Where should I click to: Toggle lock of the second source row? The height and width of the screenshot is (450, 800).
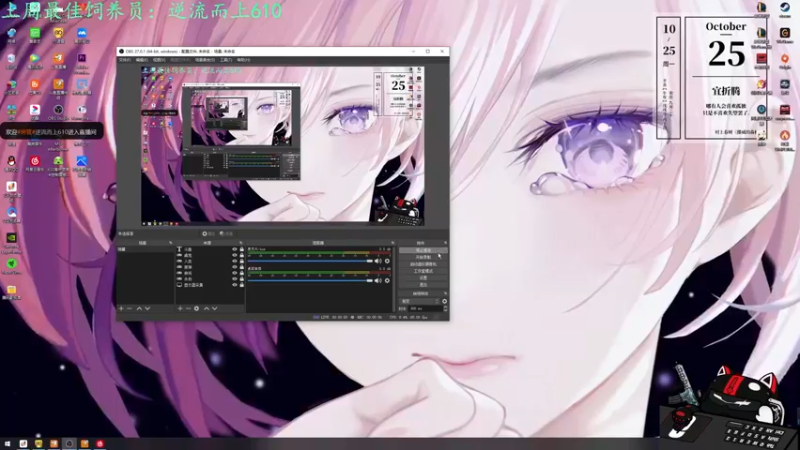click(x=241, y=255)
